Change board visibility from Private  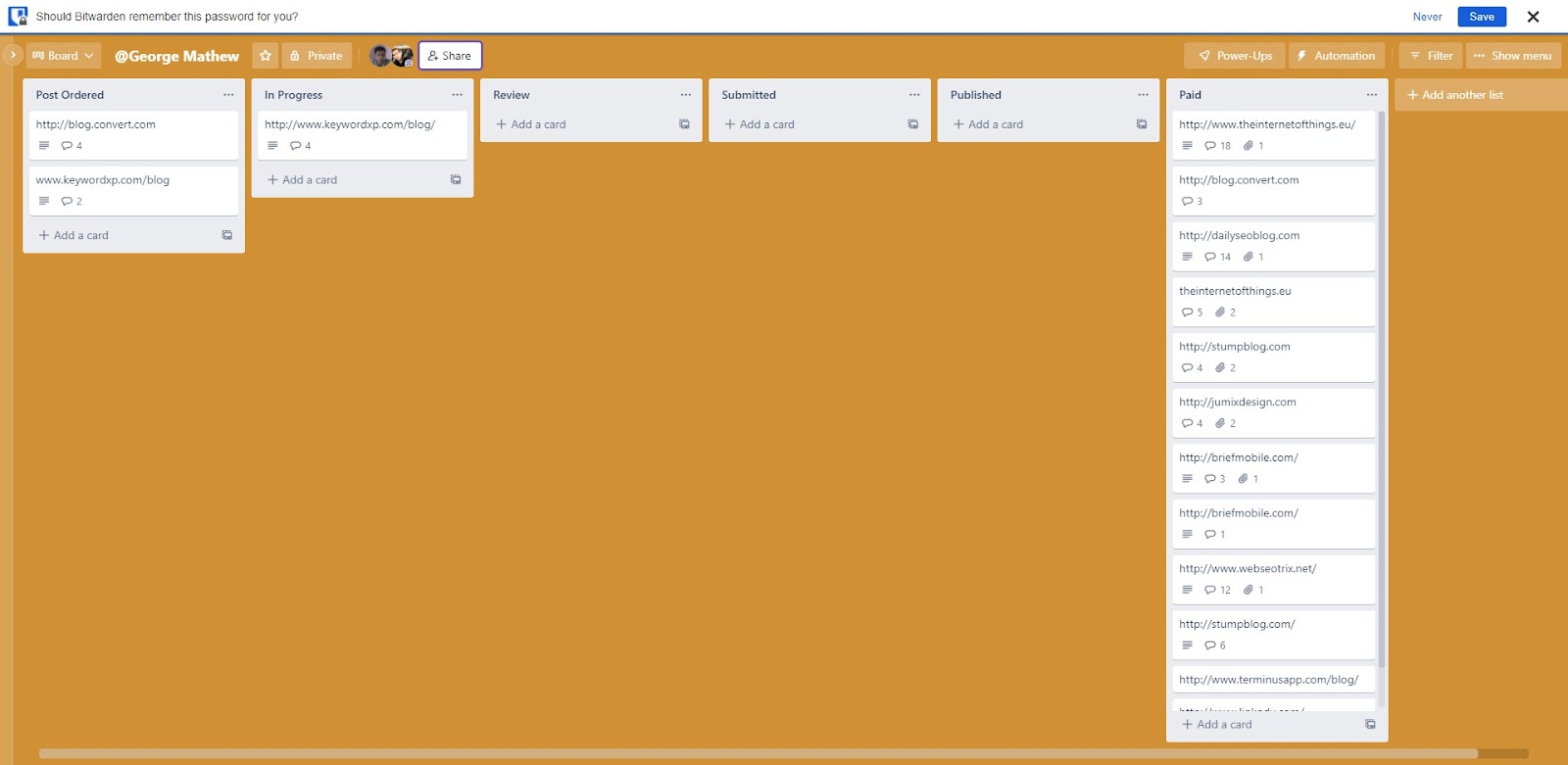click(x=317, y=56)
